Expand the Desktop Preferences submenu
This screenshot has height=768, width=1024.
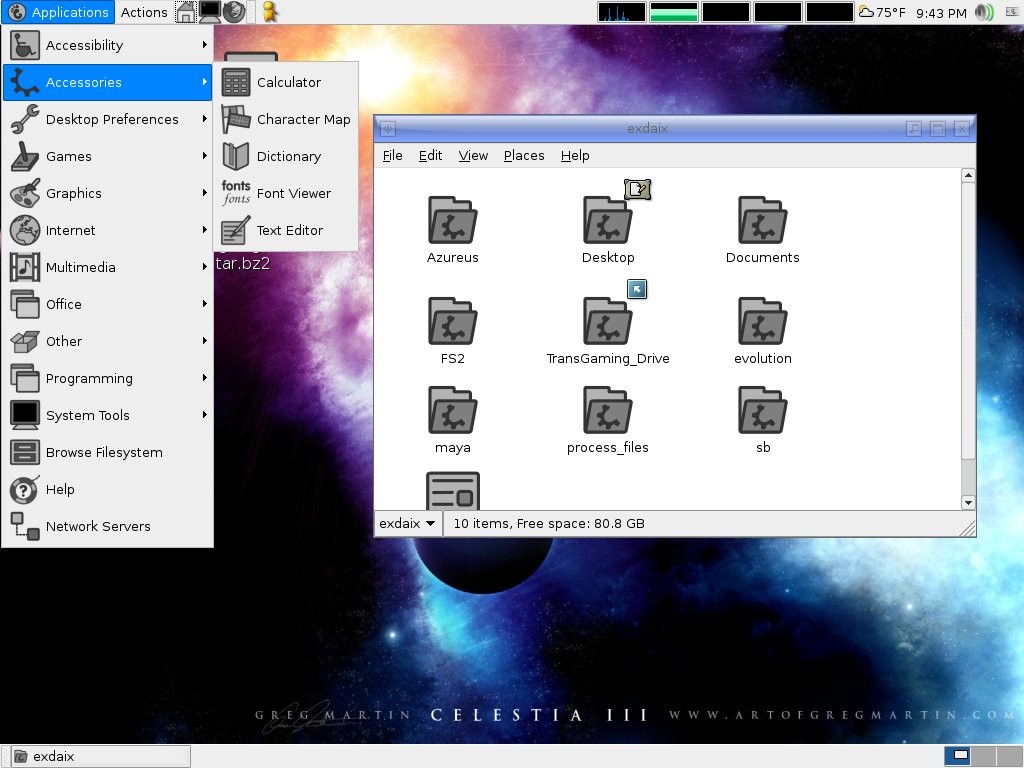tap(108, 120)
